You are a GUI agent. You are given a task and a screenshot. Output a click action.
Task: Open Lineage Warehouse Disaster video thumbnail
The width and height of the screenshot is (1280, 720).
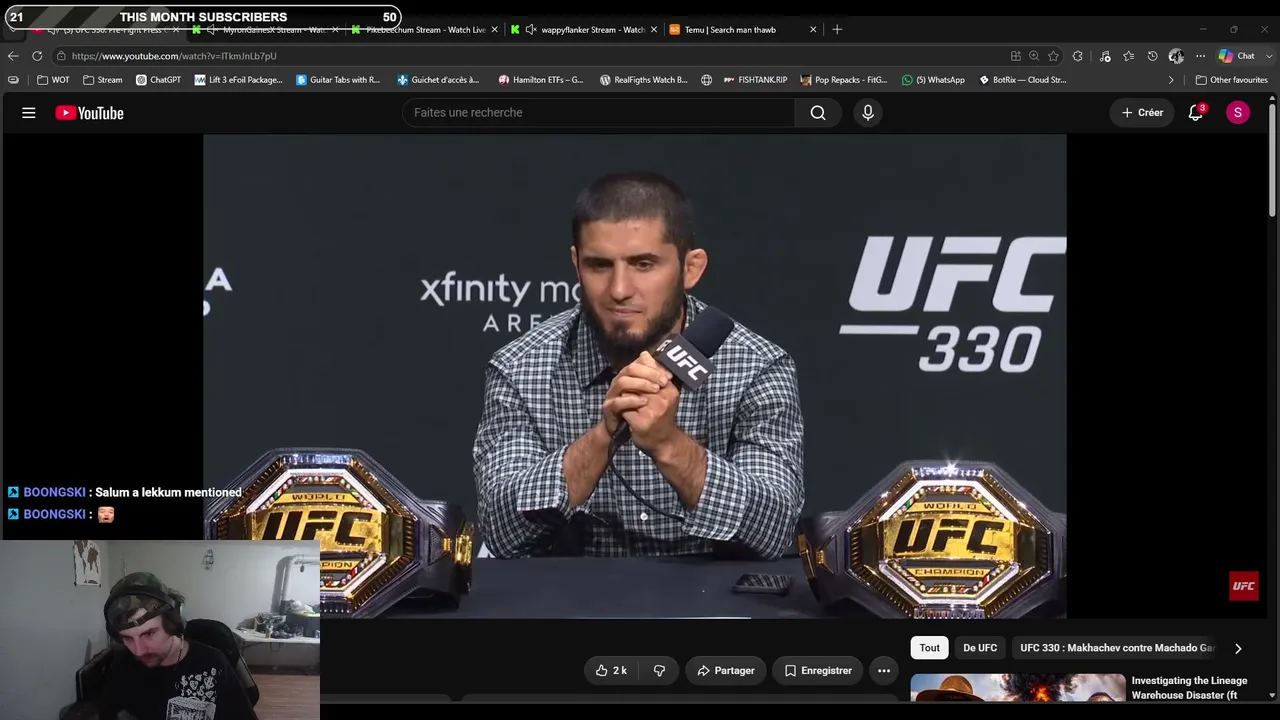[x=1018, y=688]
